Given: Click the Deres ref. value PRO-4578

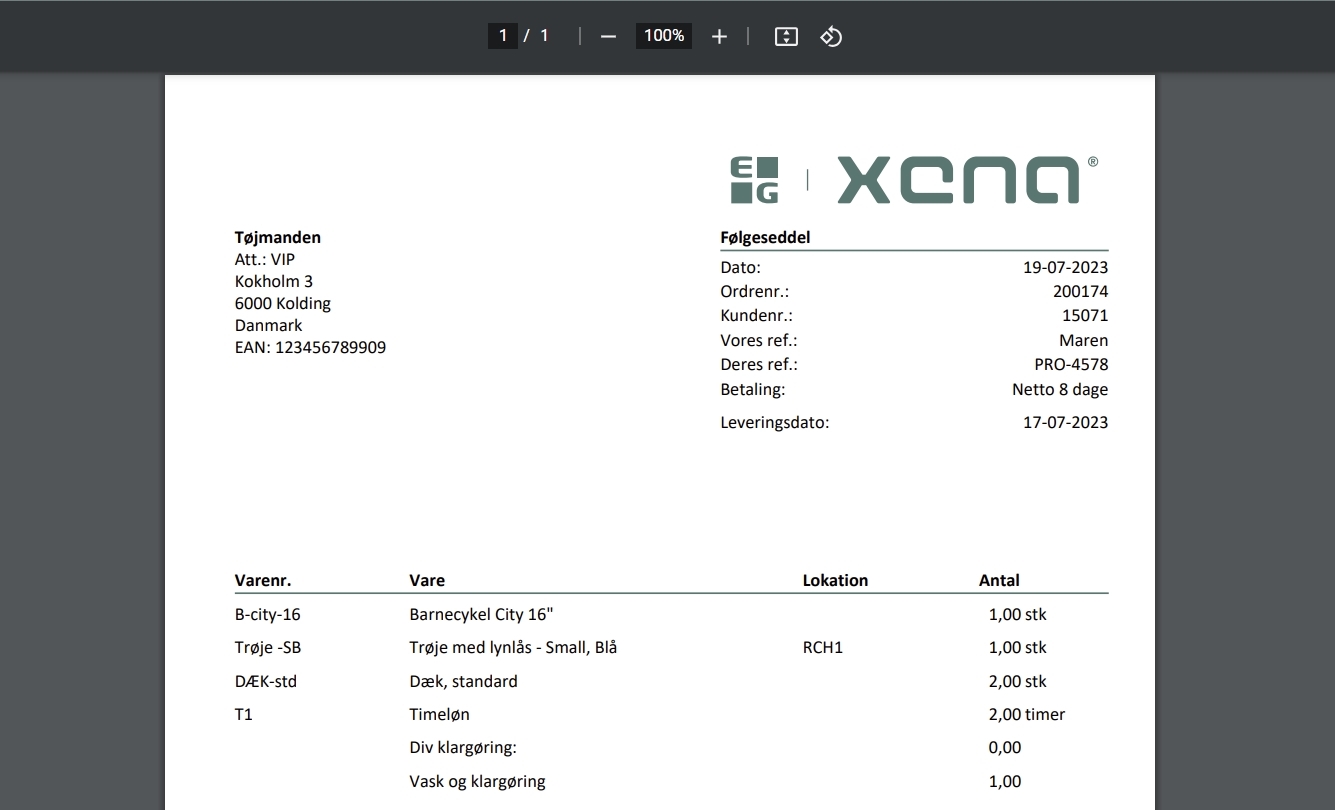Looking at the screenshot, I should click(x=1071, y=365).
